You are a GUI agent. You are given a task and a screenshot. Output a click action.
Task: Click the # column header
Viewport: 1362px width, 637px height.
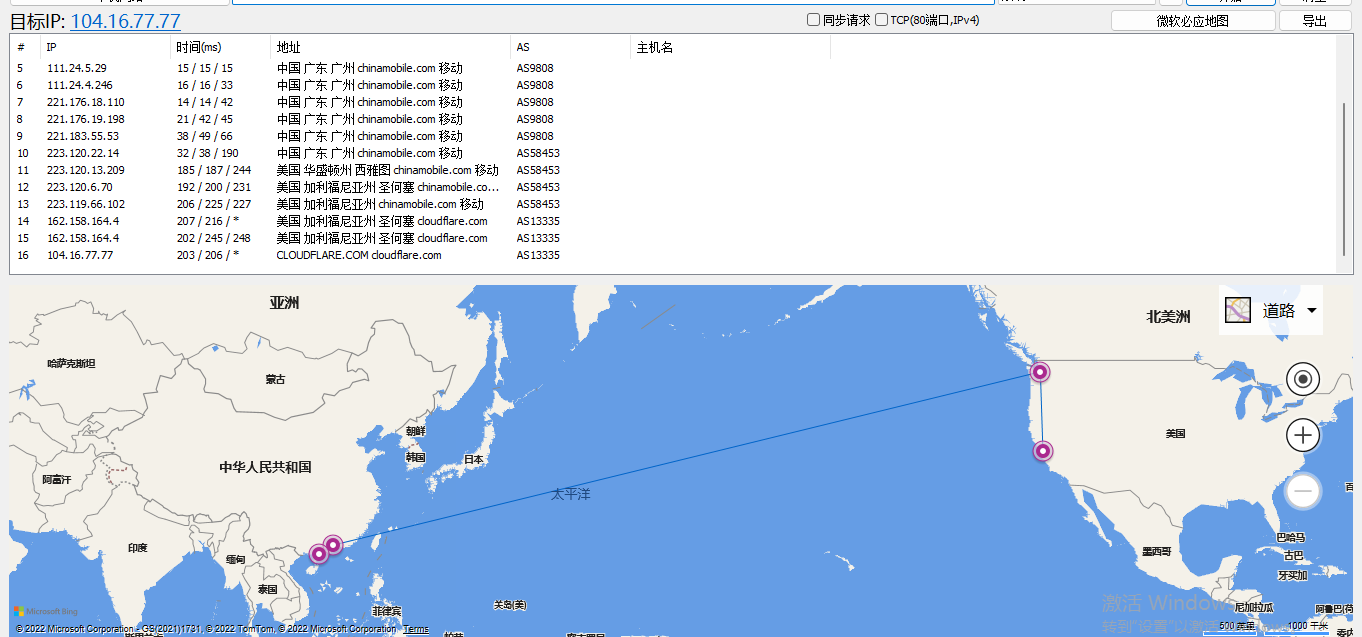coord(25,47)
